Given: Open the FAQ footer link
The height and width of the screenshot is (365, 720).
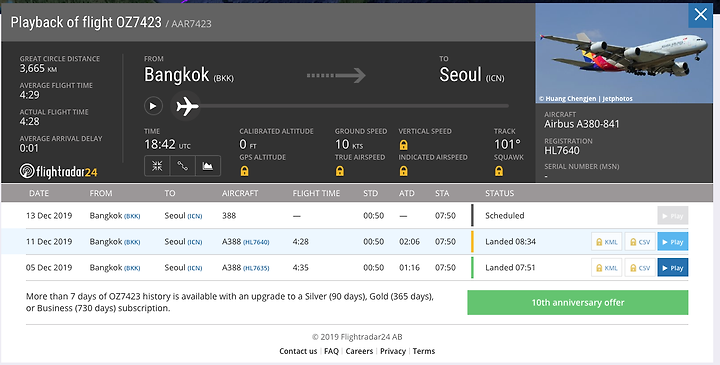Looking at the screenshot, I should click(x=332, y=351).
